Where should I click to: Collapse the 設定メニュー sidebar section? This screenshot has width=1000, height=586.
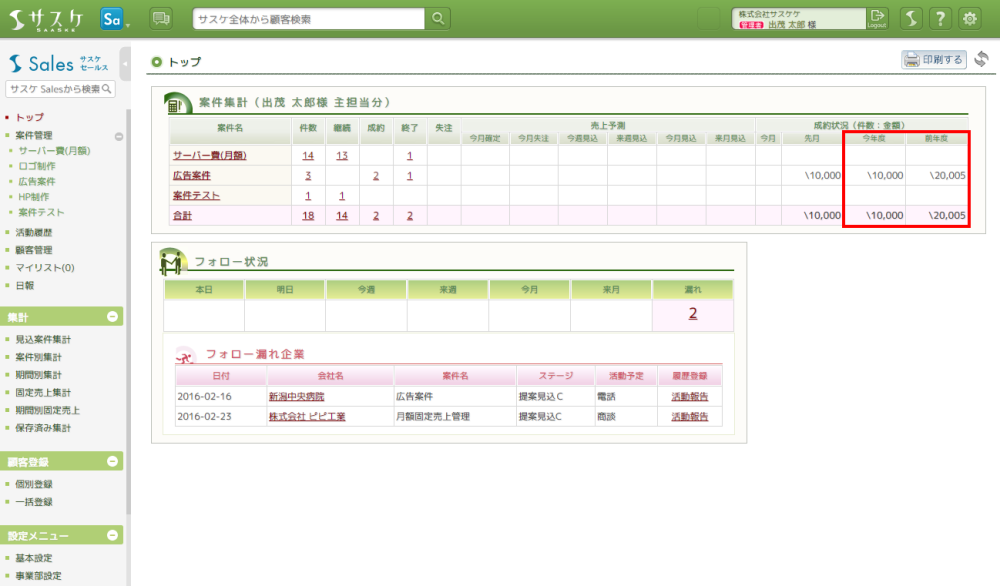click(113, 535)
